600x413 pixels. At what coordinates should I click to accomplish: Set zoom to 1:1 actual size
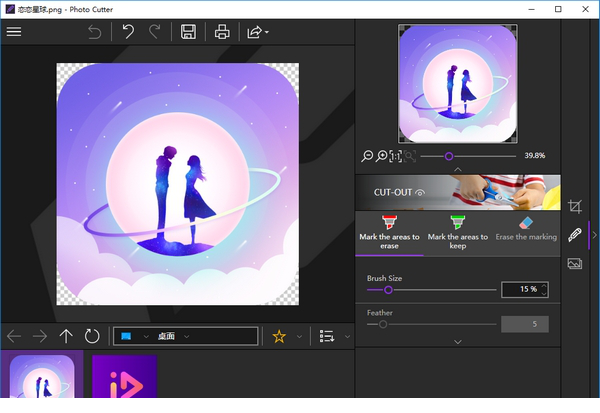pyautogui.click(x=395, y=156)
